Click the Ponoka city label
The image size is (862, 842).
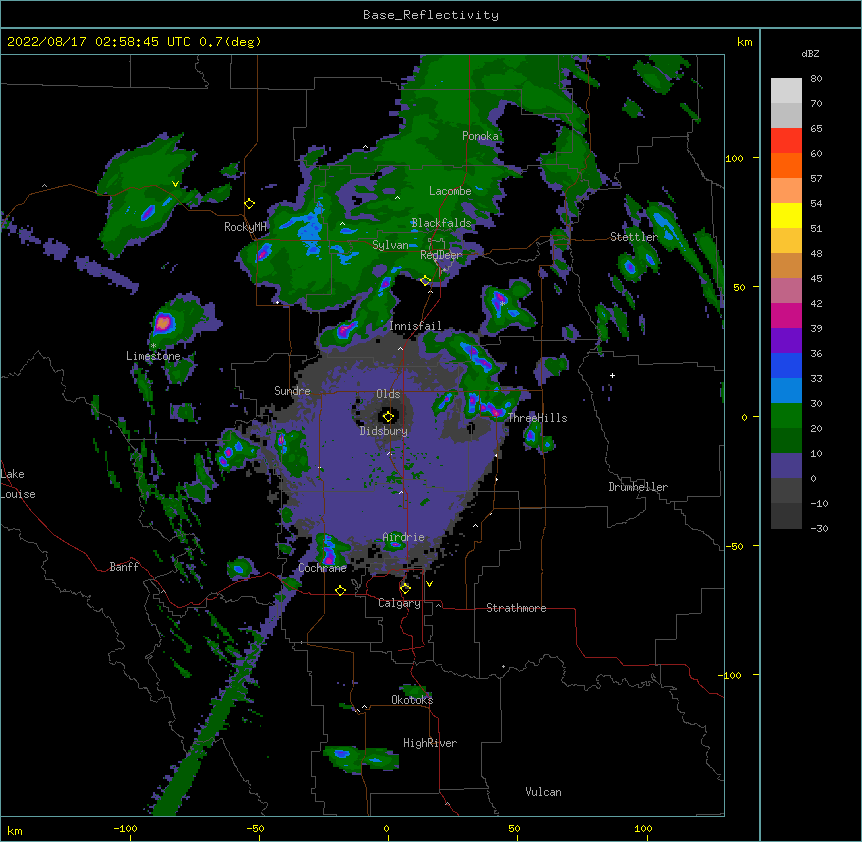(480, 136)
